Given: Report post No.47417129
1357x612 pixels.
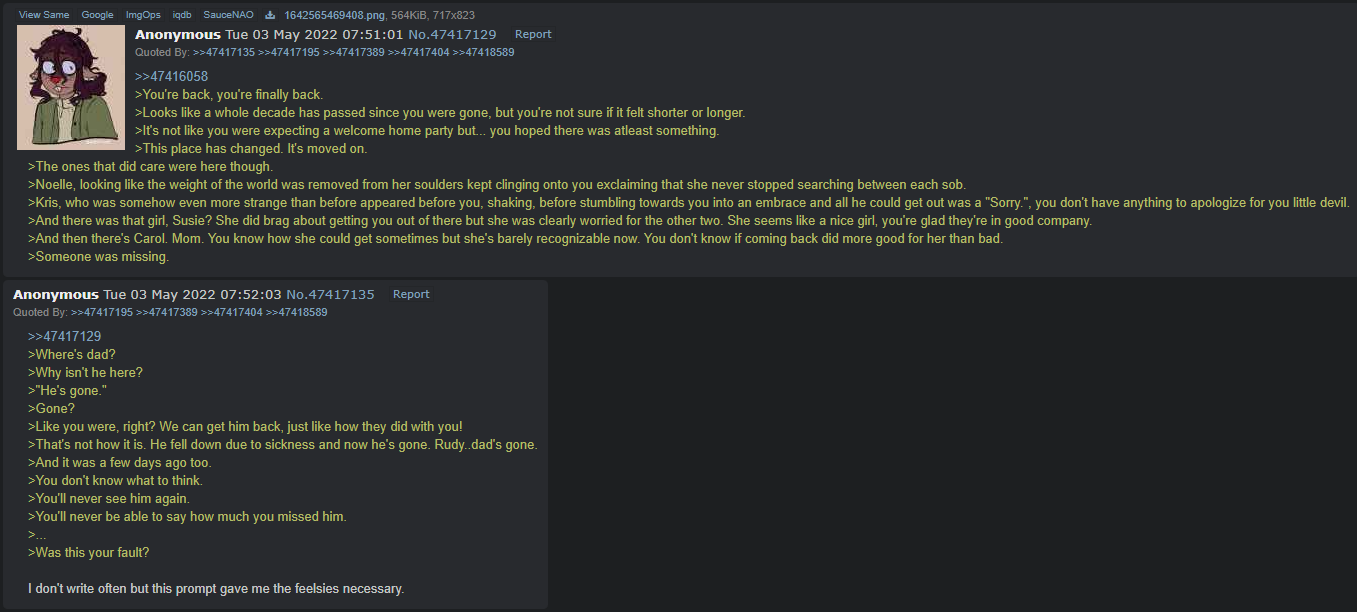Looking at the screenshot, I should coord(533,34).
